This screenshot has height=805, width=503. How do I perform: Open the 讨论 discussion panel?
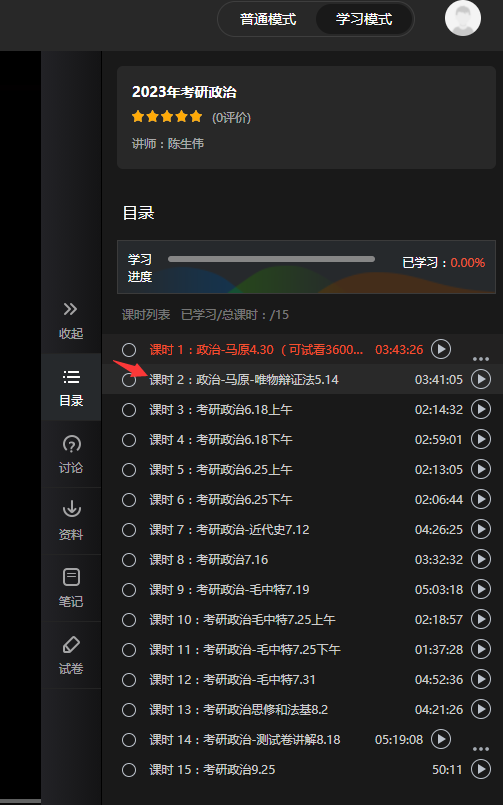click(x=71, y=454)
